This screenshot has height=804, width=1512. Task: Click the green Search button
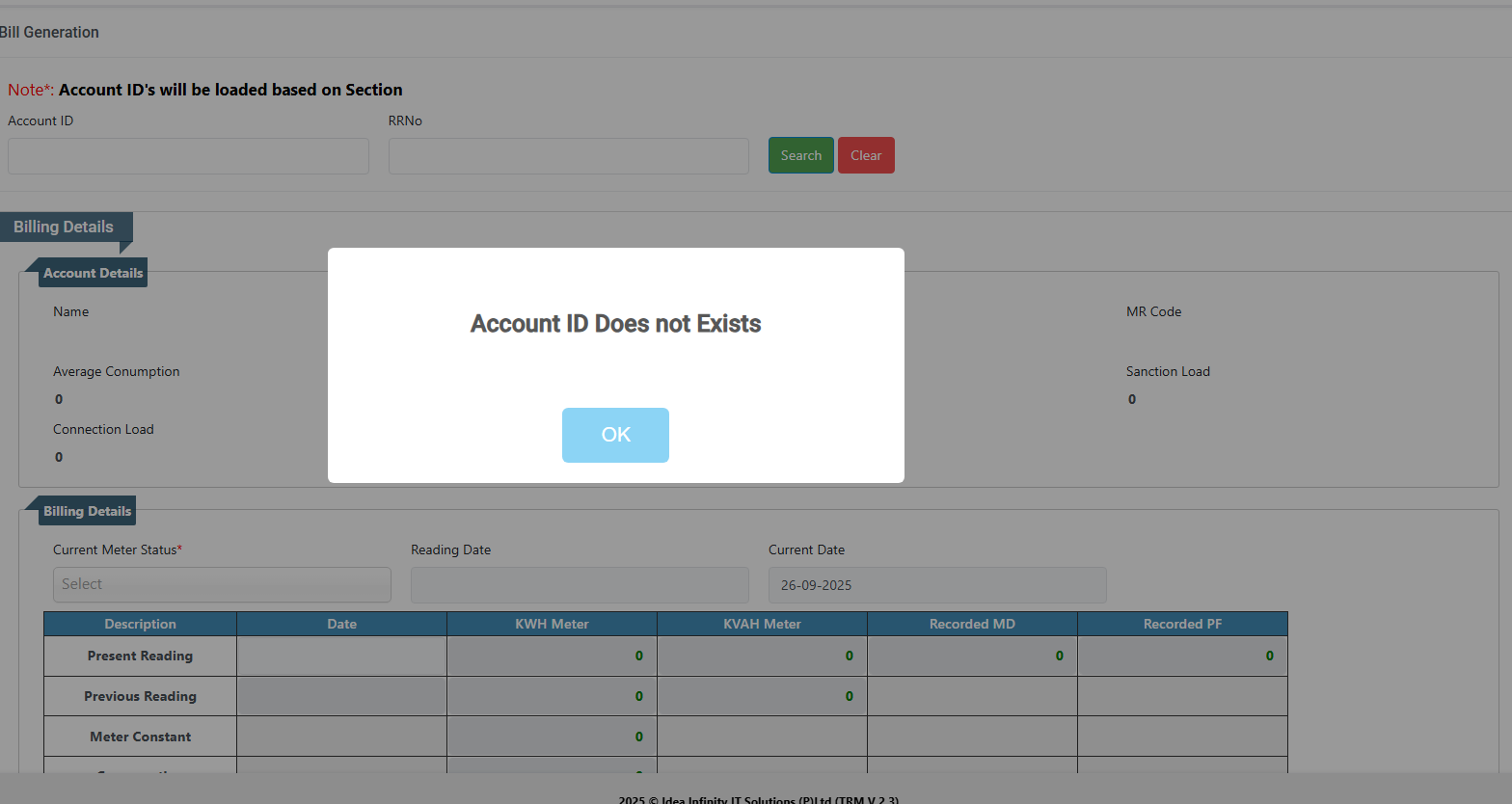[x=800, y=155]
